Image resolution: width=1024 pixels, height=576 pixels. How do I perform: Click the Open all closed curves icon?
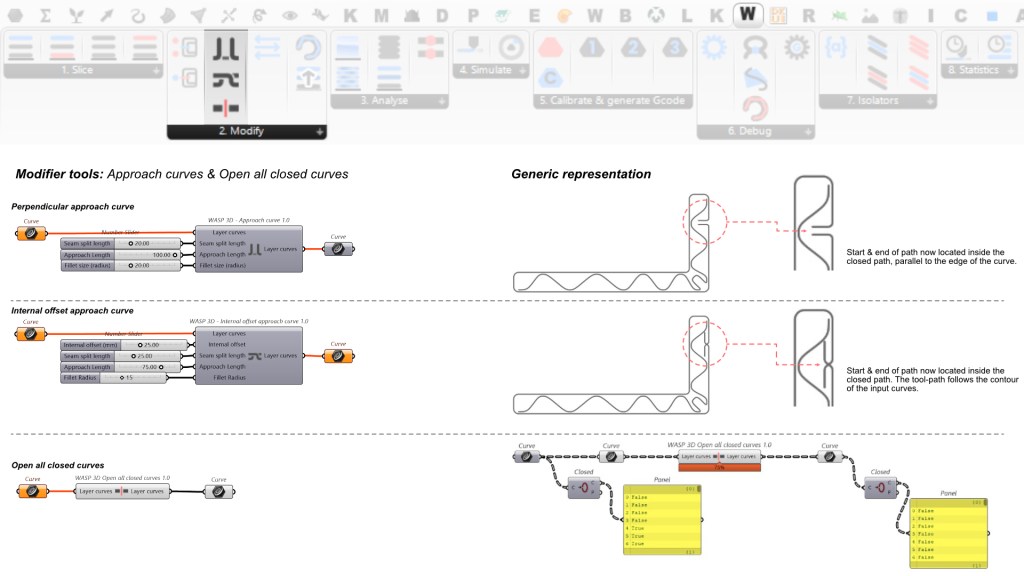pyautogui.click(x=226, y=108)
